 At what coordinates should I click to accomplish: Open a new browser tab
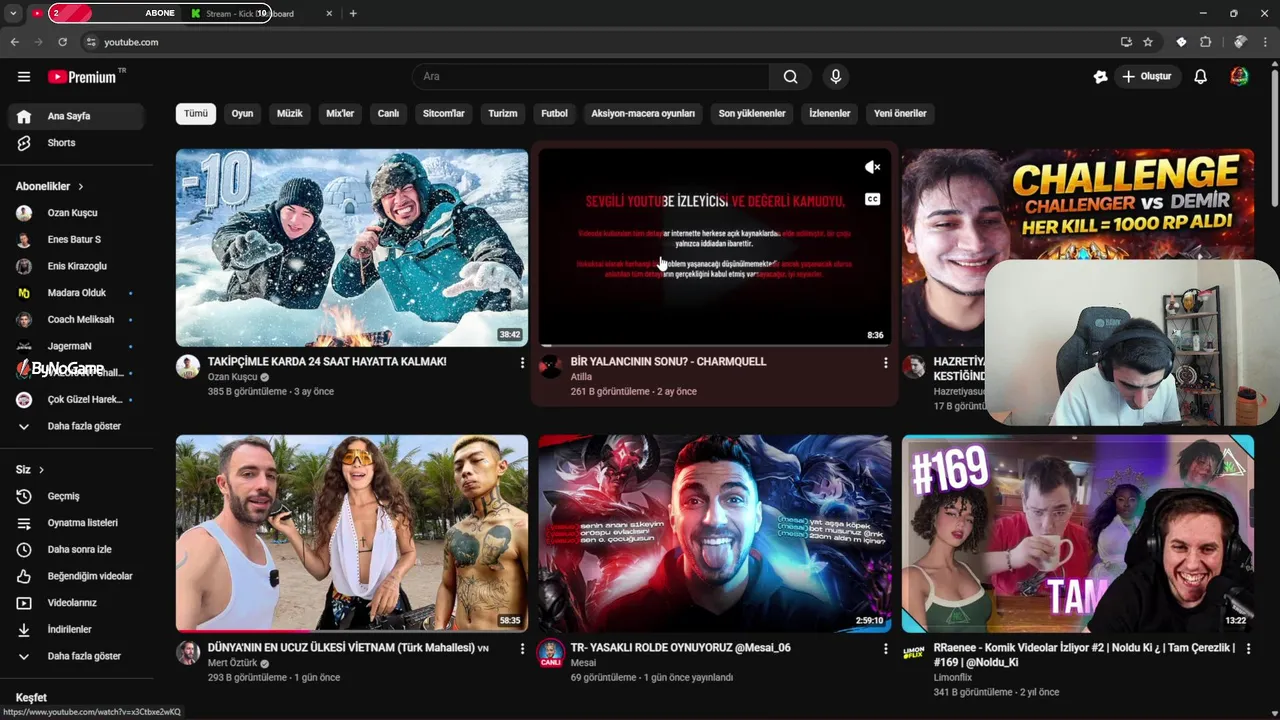353,14
